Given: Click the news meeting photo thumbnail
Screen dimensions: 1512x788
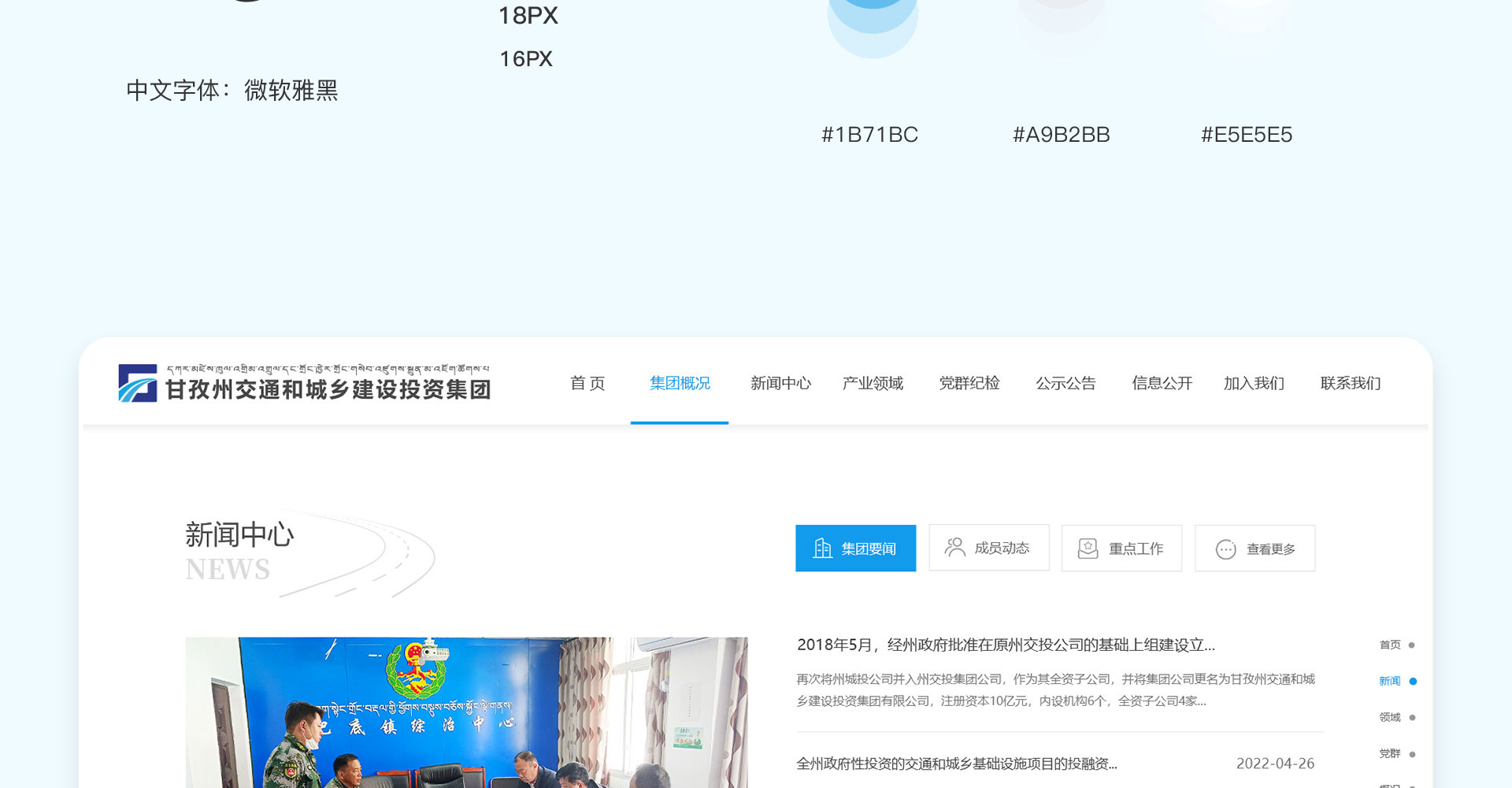Looking at the screenshot, I should [466, 712].
